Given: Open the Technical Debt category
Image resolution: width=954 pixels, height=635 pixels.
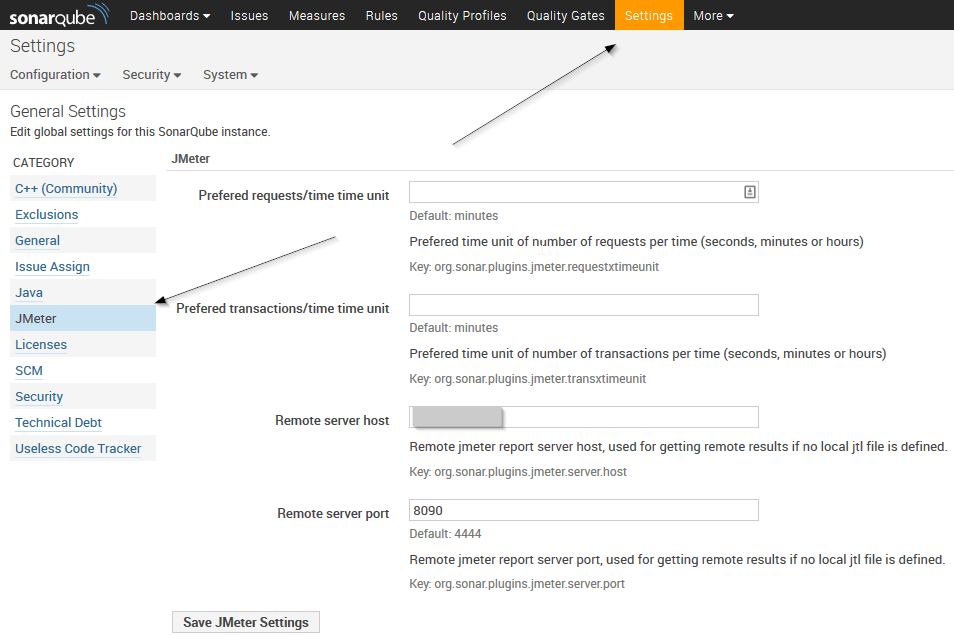Looking at the screenshot, I should click(58, 422).
